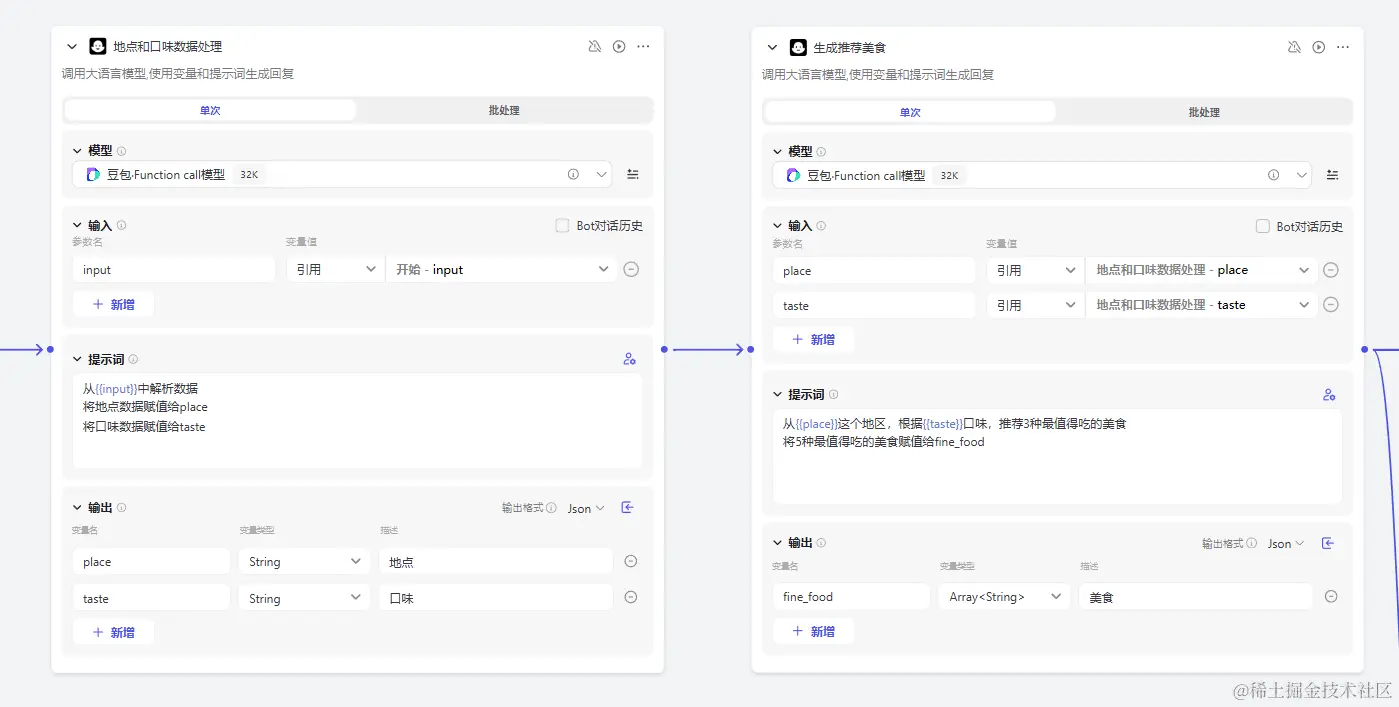Open more options for 地点和口味数据处理 node
Image resolution: width=1399 pixels, height=707 pixels.
[643, 46]
